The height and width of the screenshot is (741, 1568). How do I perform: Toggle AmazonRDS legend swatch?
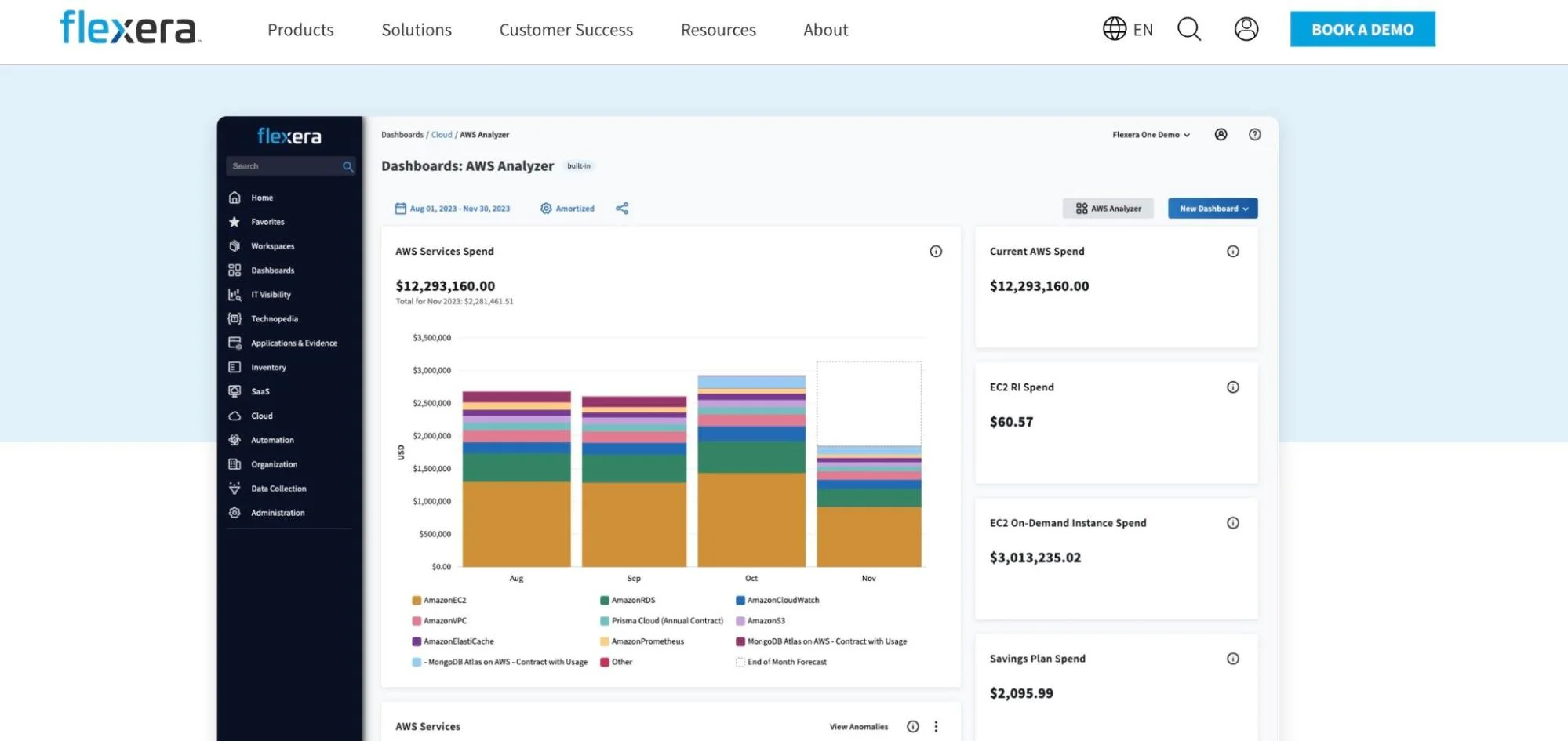point(605,601)
